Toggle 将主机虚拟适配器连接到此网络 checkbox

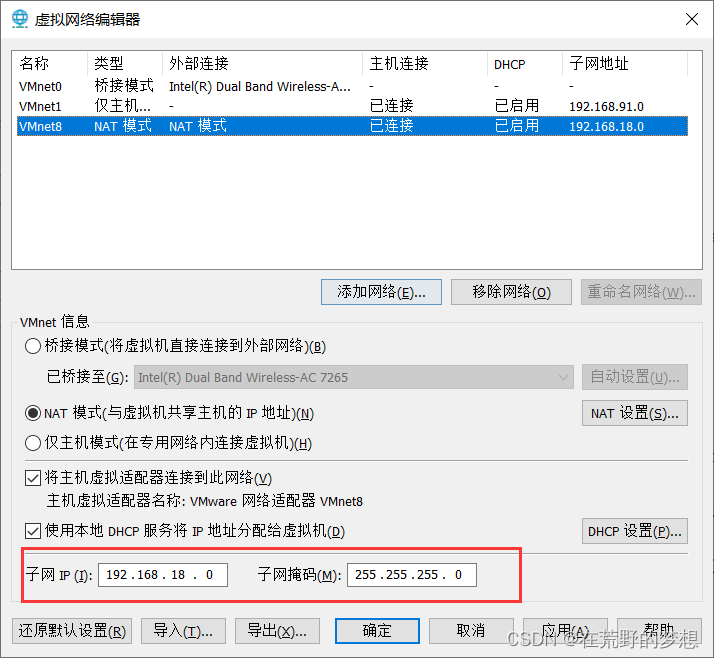point(33,478)
